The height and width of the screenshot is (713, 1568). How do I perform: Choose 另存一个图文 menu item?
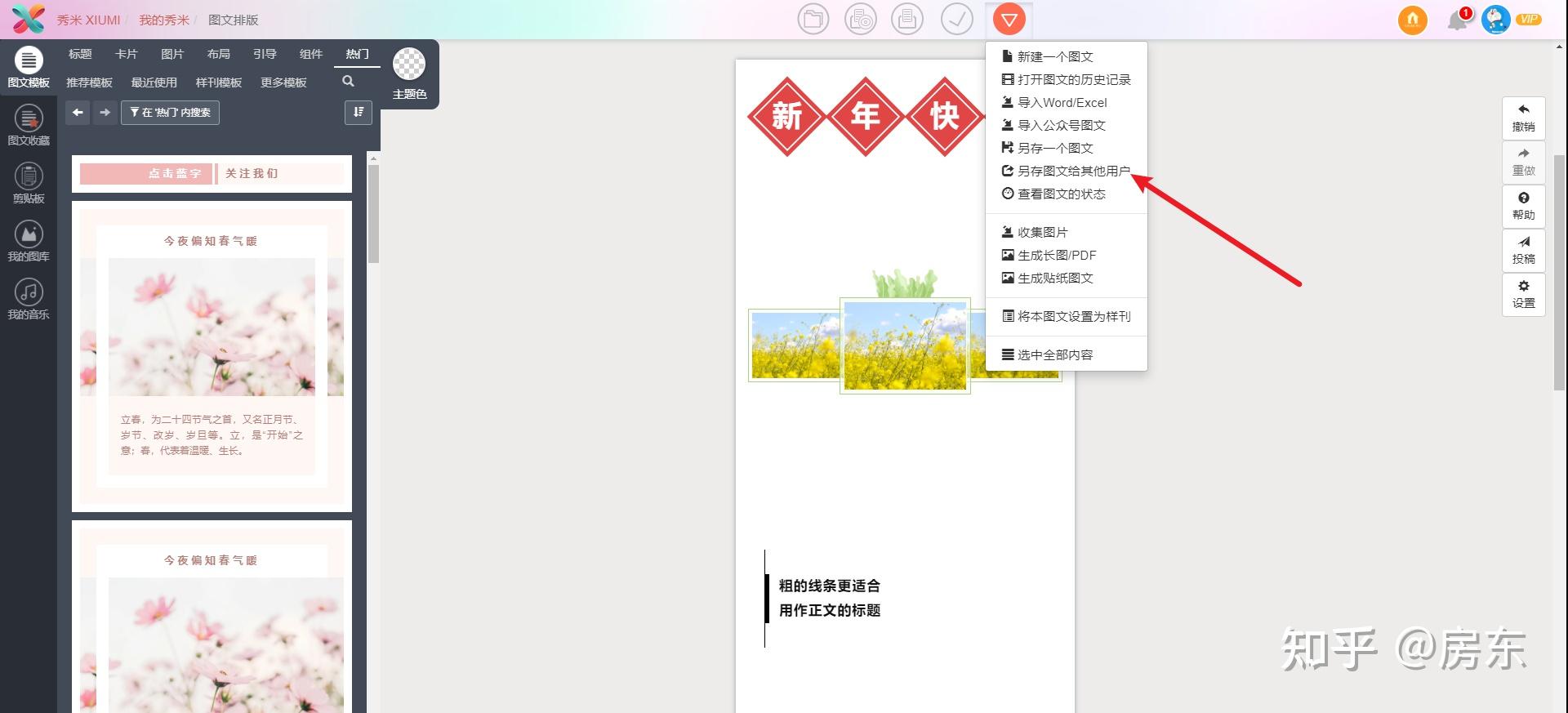[1067, 148]
